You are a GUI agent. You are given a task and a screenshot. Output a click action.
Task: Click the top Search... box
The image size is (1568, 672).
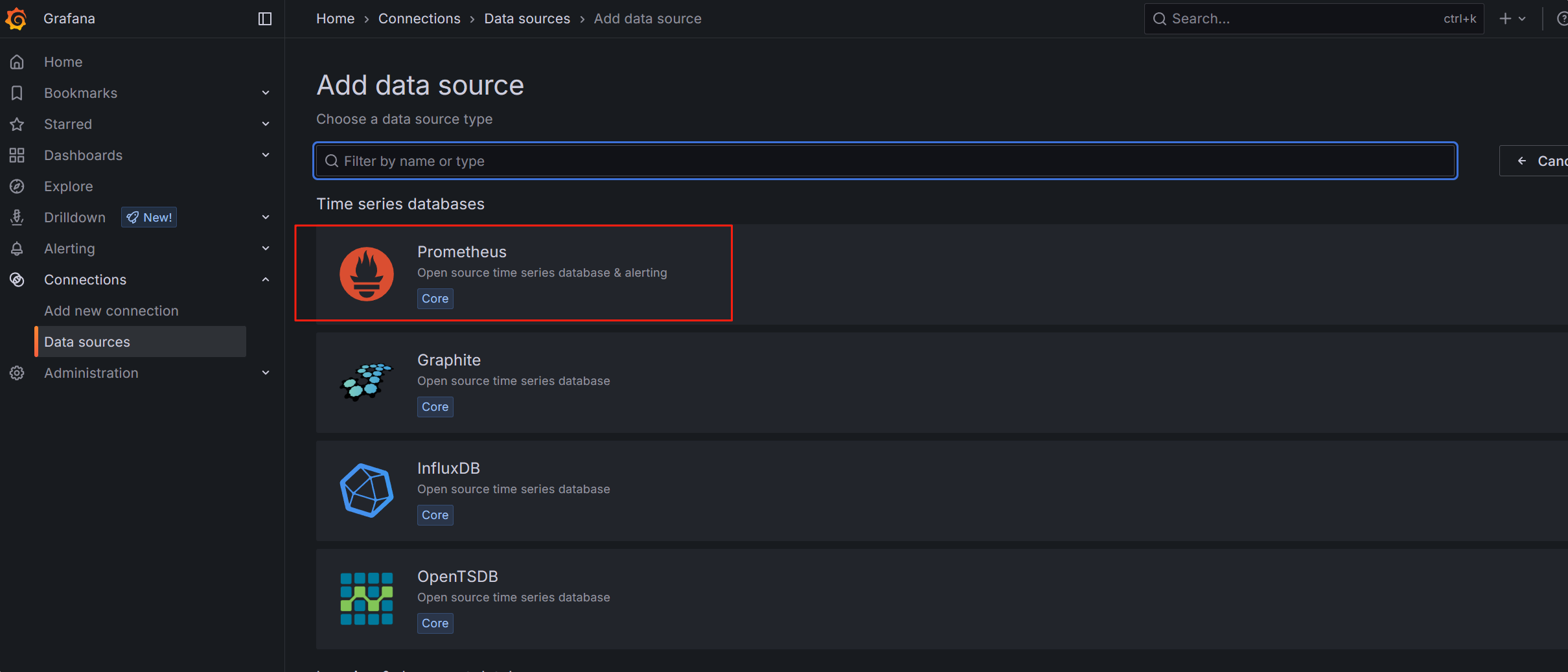point(1314,19)
